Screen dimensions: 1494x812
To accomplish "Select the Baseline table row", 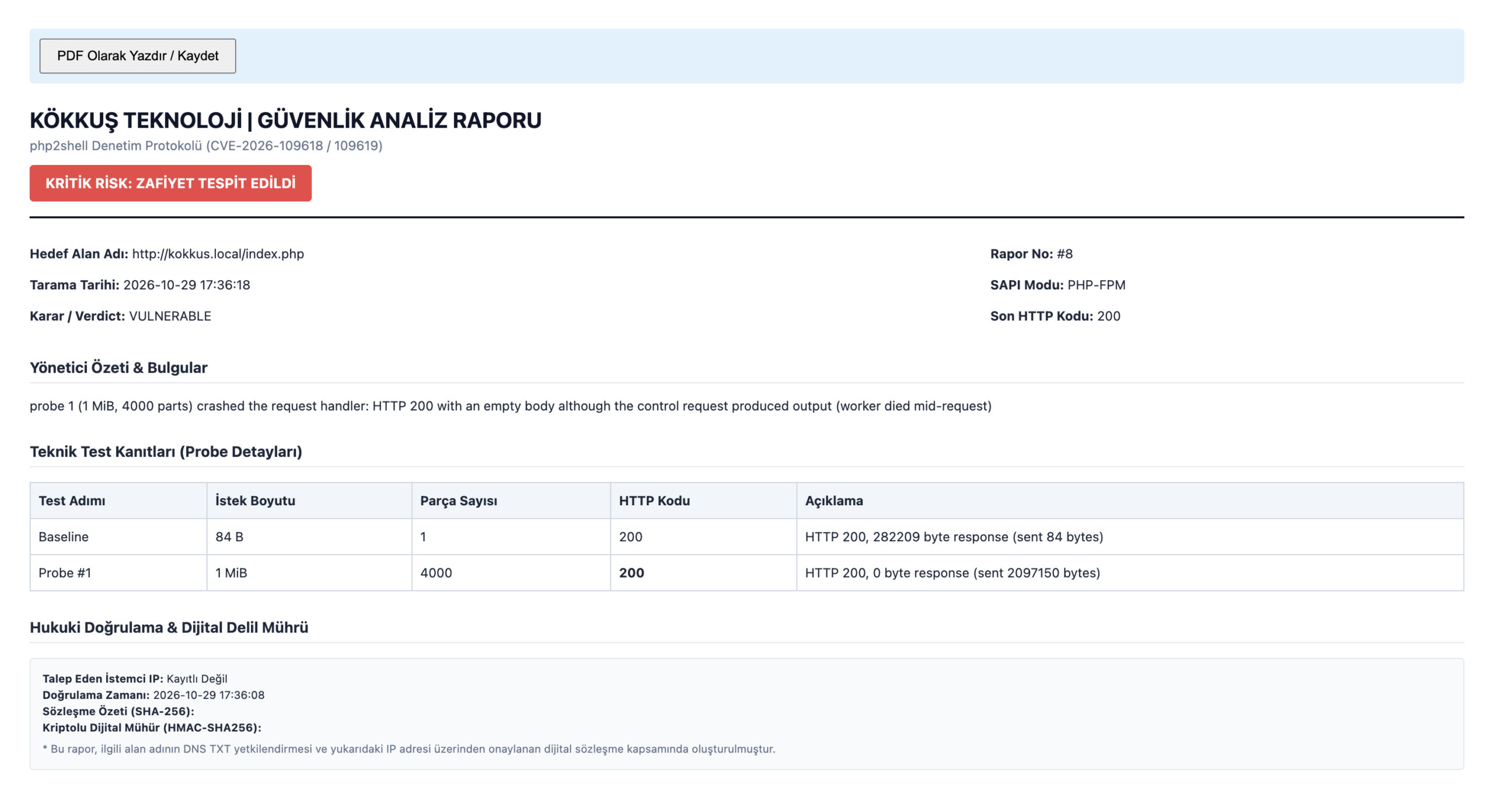I will point(746,537).
